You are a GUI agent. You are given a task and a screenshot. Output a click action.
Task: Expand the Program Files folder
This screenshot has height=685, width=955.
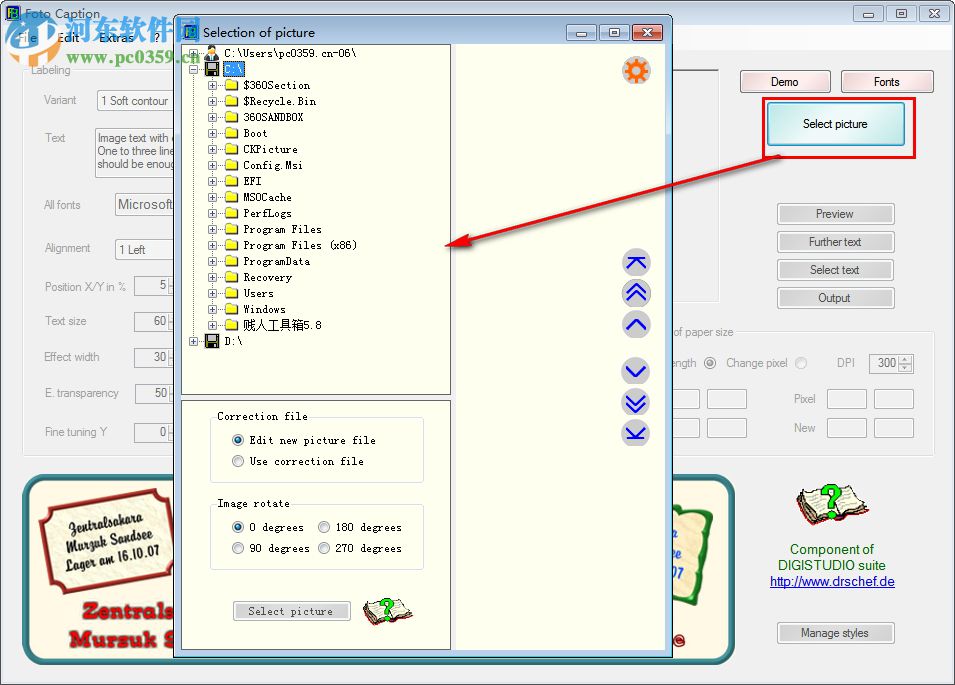point(213,230)
